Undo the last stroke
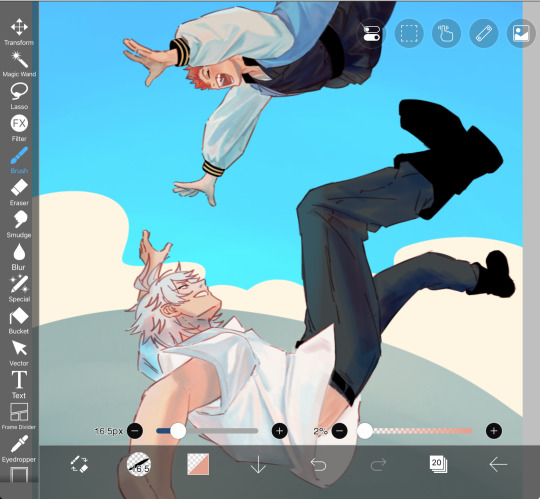The width and height of the screenshot is (540, 499). [318, 464]
